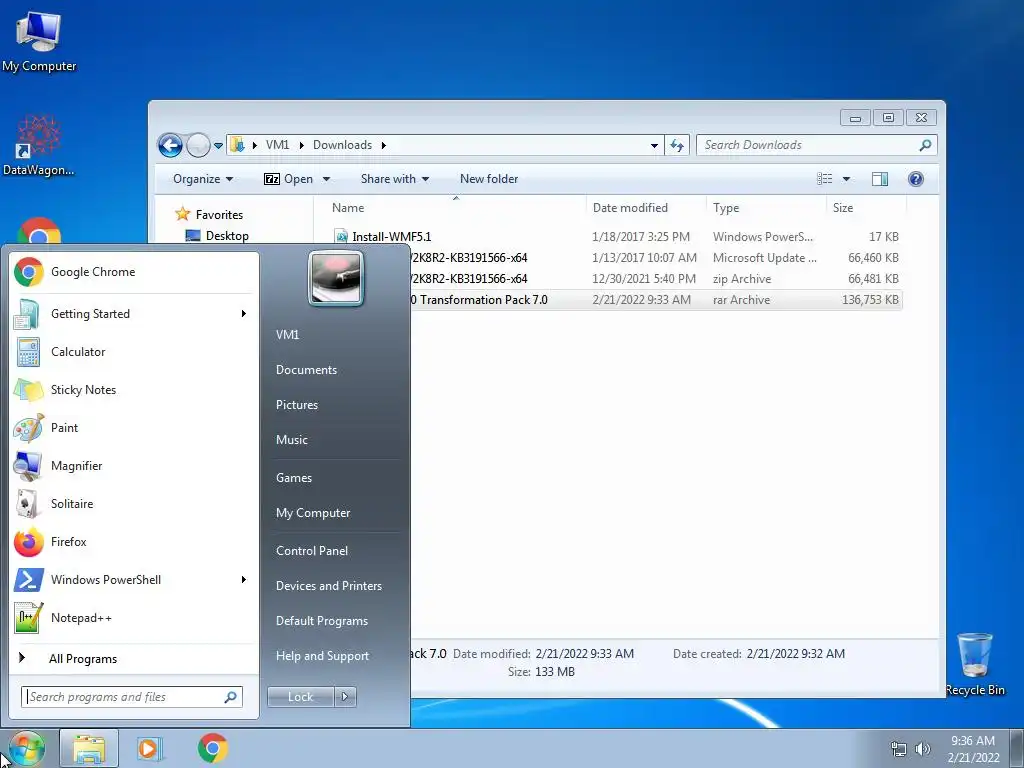Click the Lock button

301,697
